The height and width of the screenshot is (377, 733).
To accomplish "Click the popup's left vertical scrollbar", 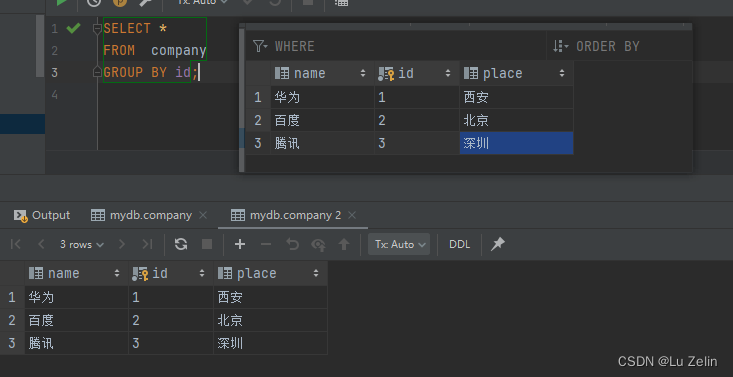I will pyautogui.click(x=242, y=100).
